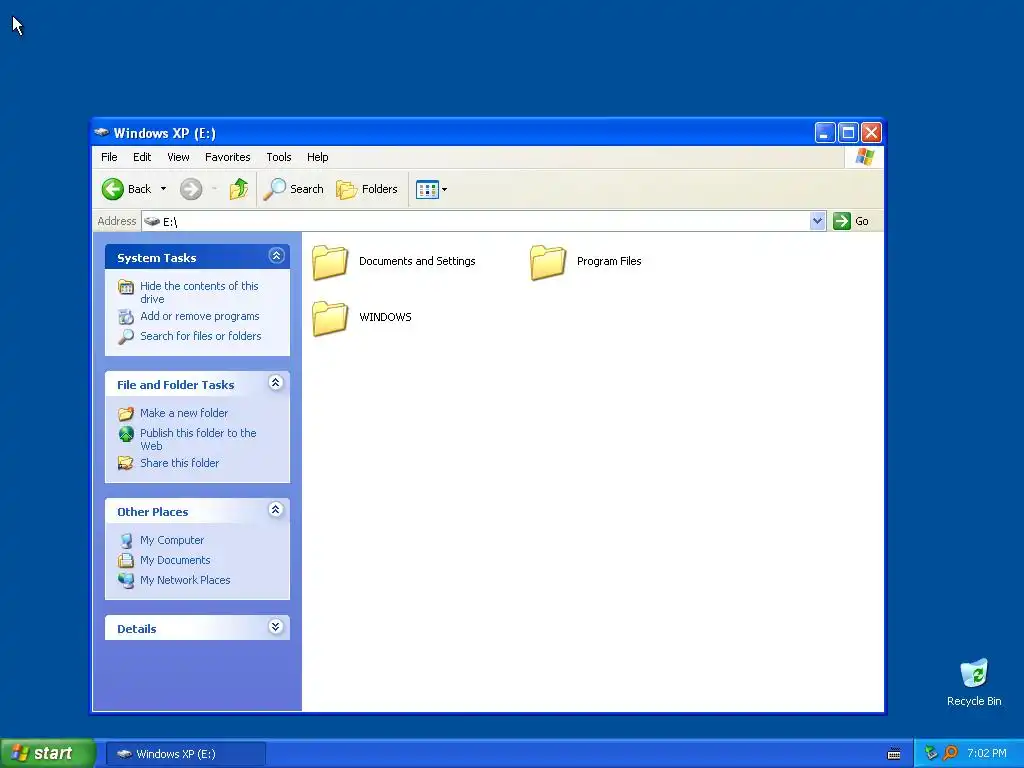This screenshot has width=1024, height=768.
Task: Open the Forward button history dropdown arrow
Action: click(214, 189)
